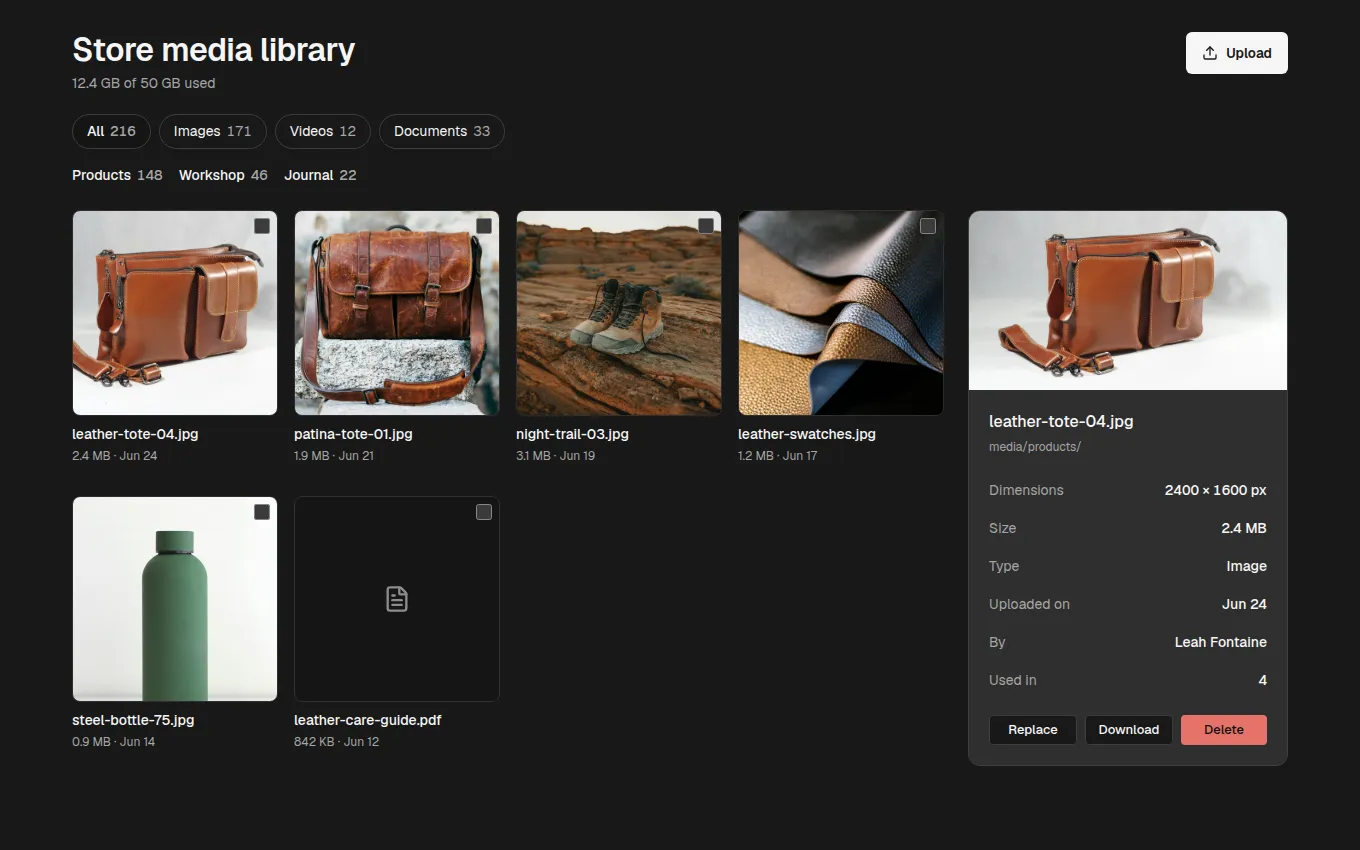Switch to the Videos 12 filter
This screenshot has height=850, width=1360.
[x=323, y=131]
